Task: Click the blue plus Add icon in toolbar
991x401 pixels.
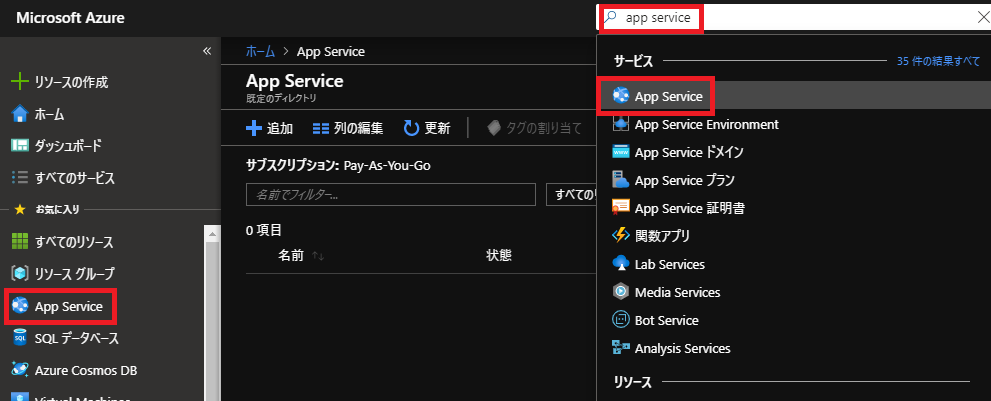Action: (254, 128)
